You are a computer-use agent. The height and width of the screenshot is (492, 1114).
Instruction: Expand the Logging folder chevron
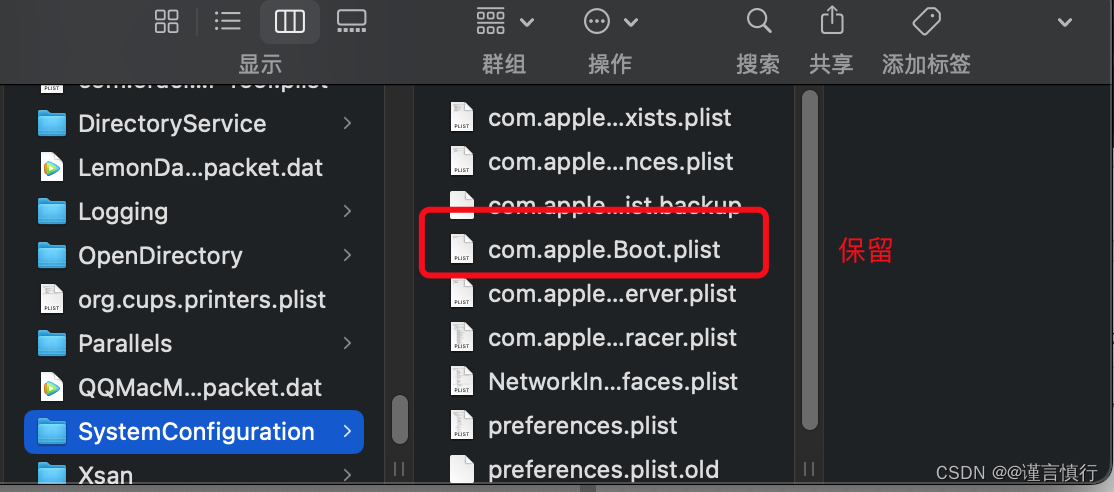click(x=347, y=212)
